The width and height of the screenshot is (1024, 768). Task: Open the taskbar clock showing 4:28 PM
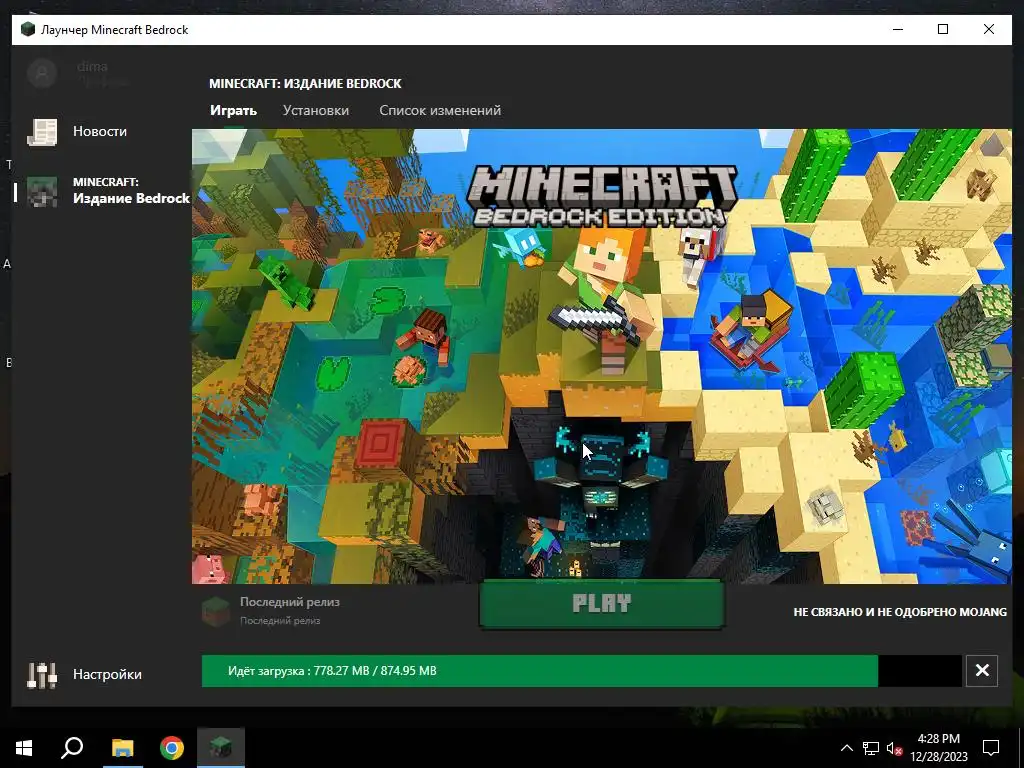tap(938, 748)
